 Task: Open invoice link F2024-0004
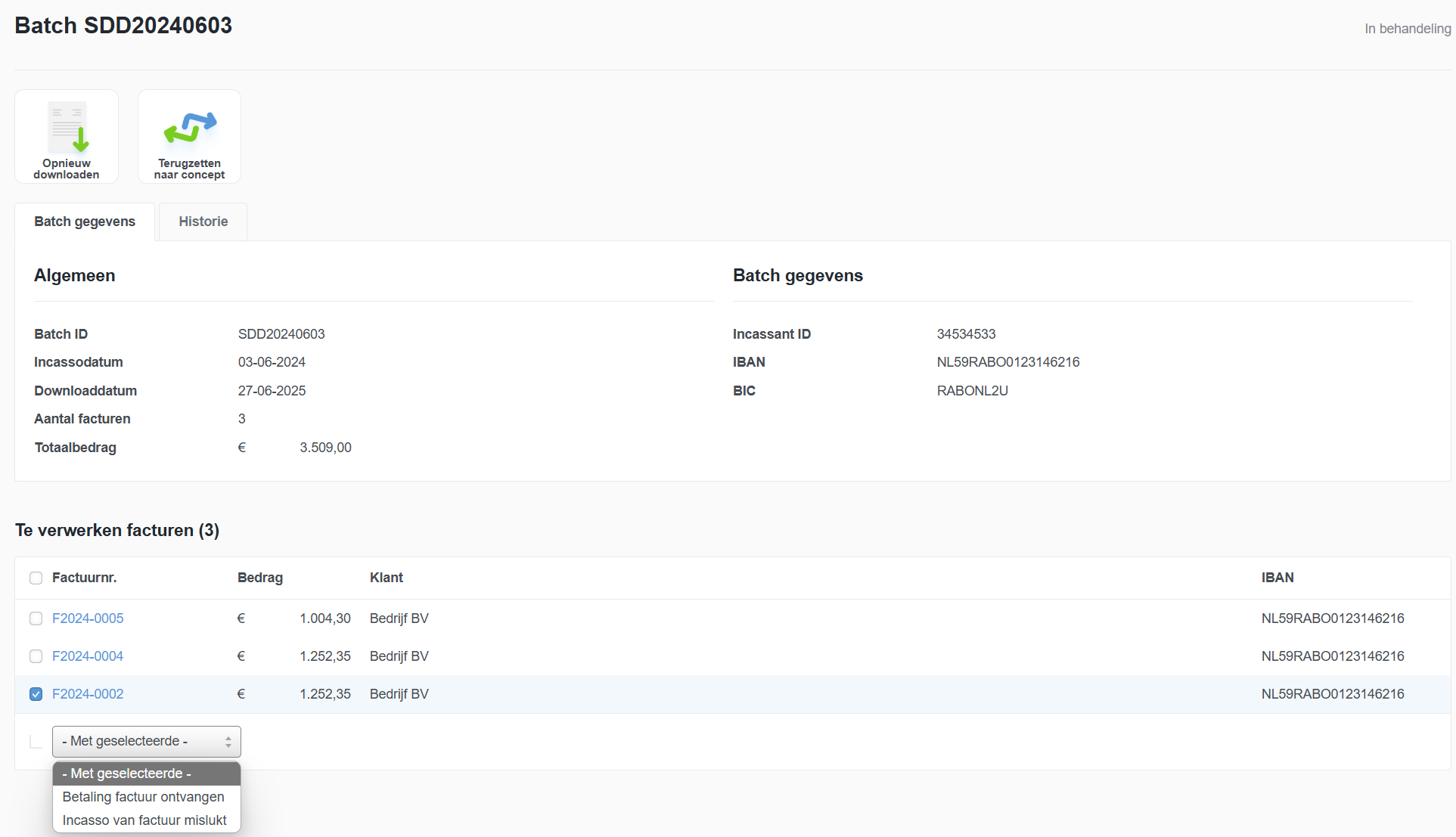88,656
